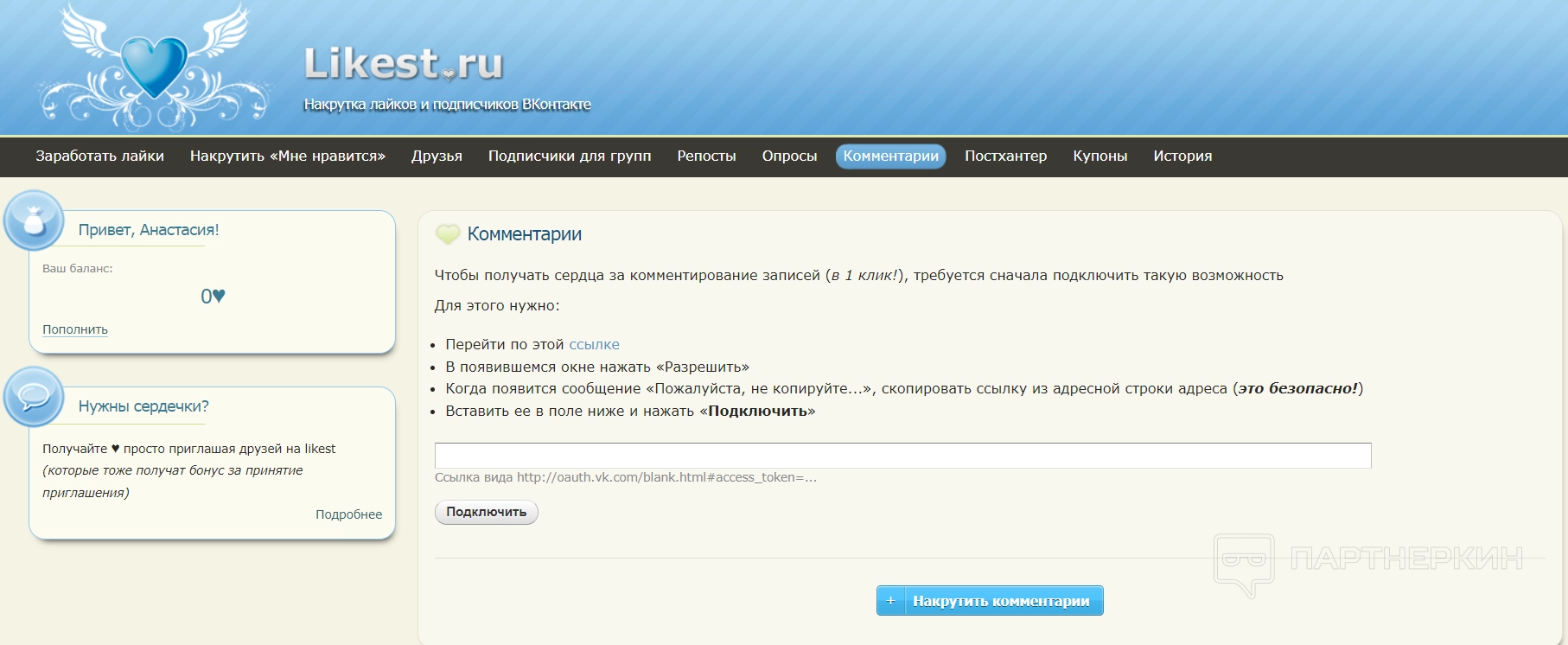Click the speech bubble invite icon

(x=34, y=397)
